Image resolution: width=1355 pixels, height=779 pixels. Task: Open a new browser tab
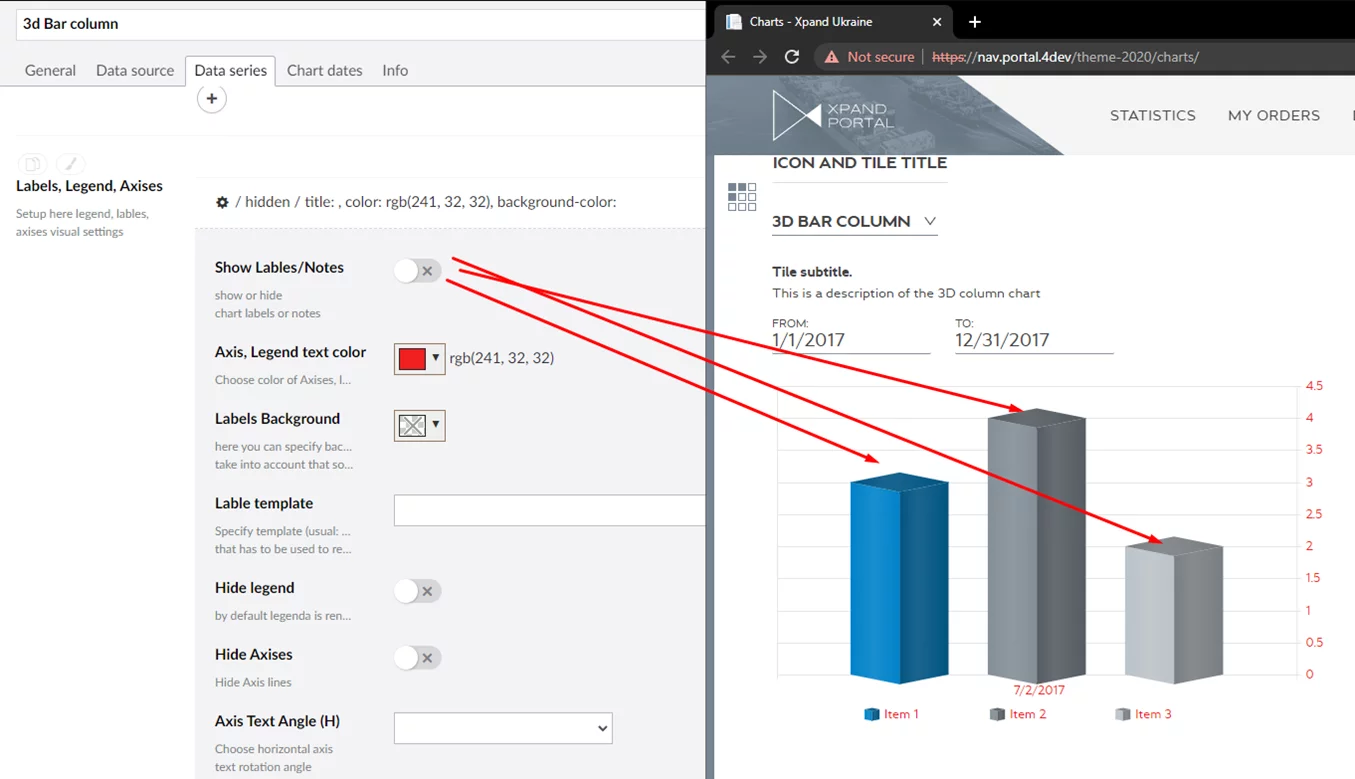pos(975,21)
